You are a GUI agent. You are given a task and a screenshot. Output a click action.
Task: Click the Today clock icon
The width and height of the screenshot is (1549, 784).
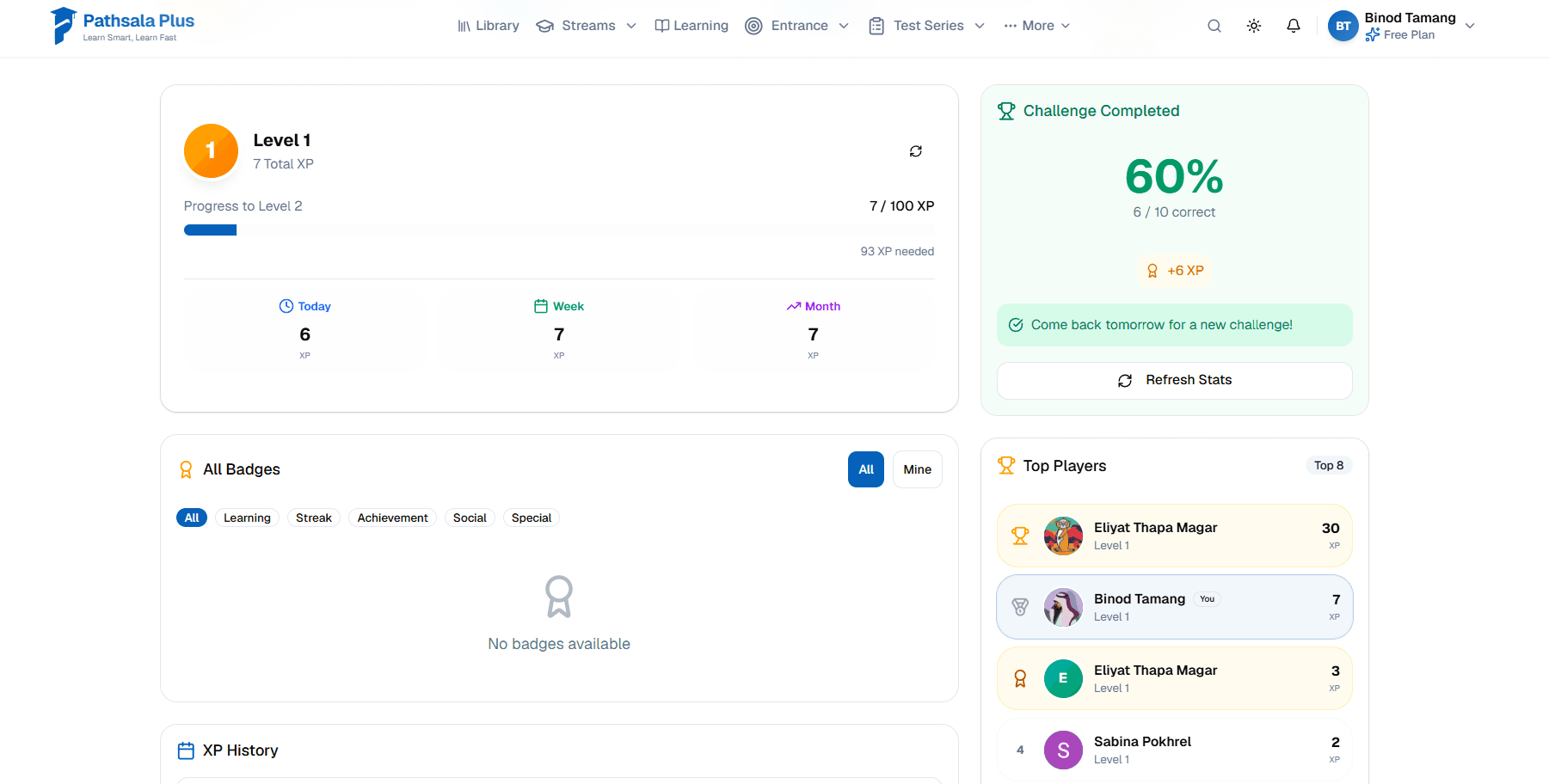[x=286, y=306]
